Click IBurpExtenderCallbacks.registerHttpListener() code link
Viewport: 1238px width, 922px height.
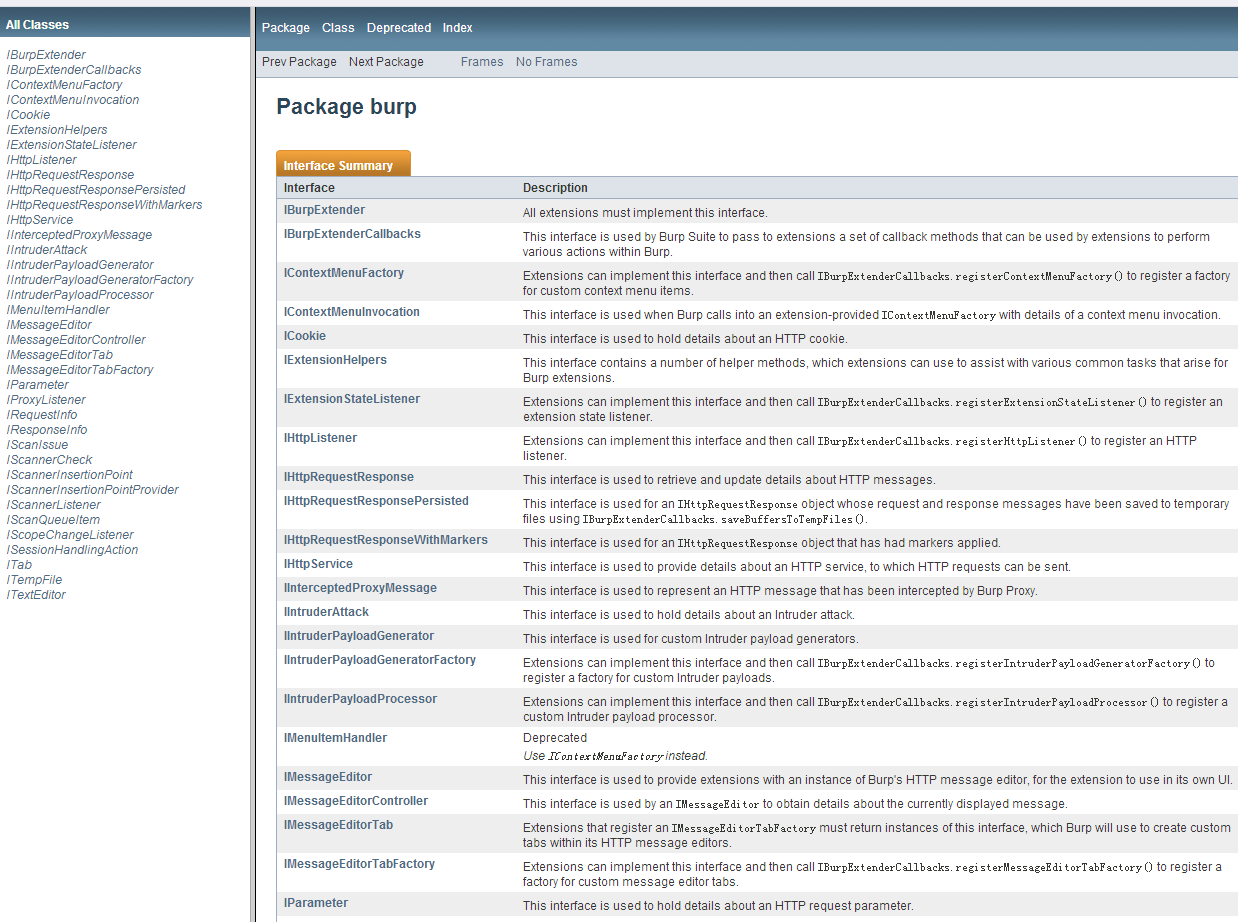click(x=951, y=441)
